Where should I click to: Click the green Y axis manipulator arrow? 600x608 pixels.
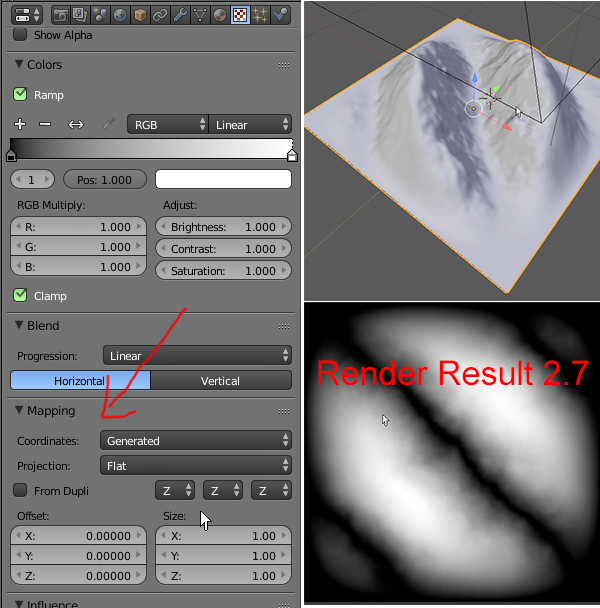(x=495, y=90)
